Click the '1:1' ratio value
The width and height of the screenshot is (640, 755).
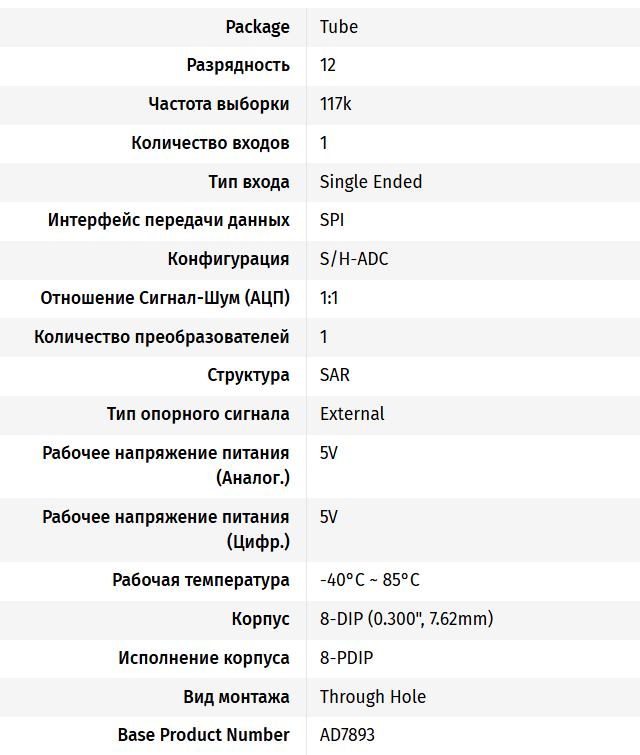[329, 298]
